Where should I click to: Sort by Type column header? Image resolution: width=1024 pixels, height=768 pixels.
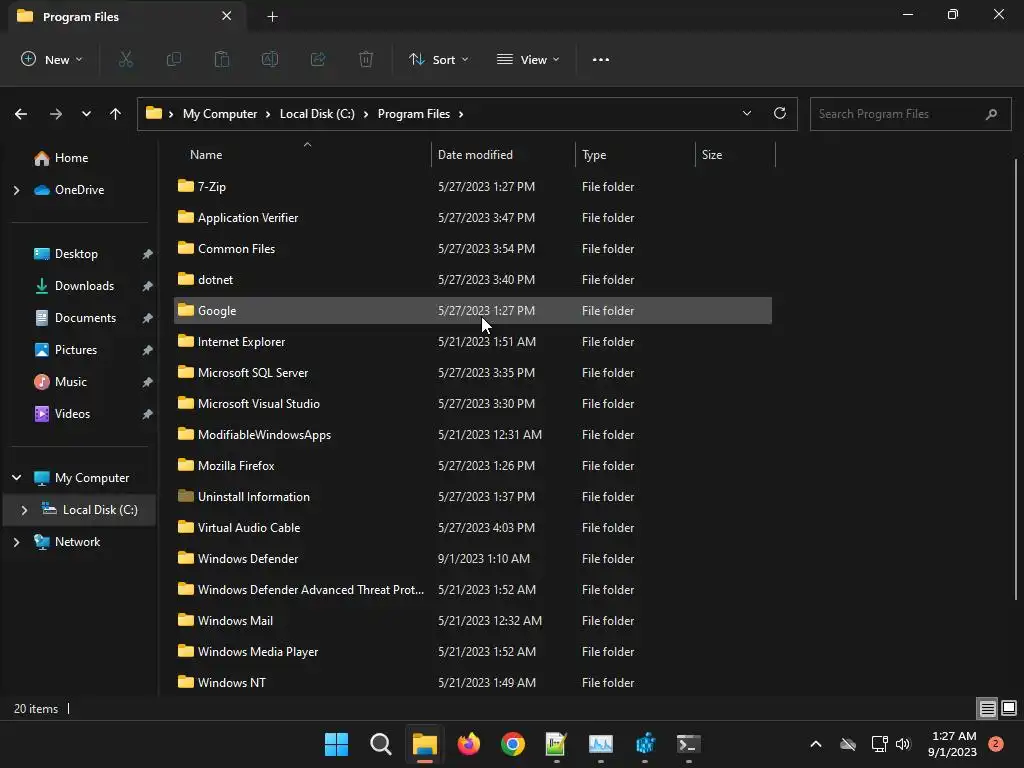pos(594,155)
